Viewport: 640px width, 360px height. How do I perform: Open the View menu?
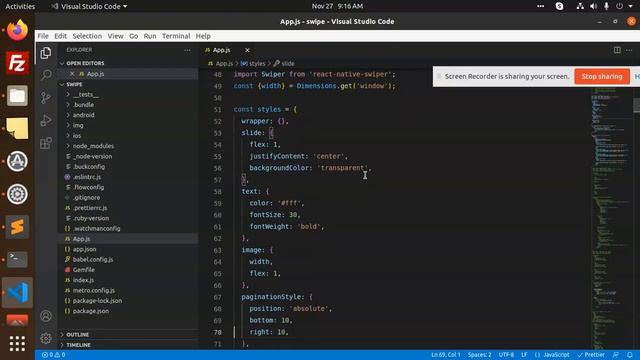pos(116,36)
